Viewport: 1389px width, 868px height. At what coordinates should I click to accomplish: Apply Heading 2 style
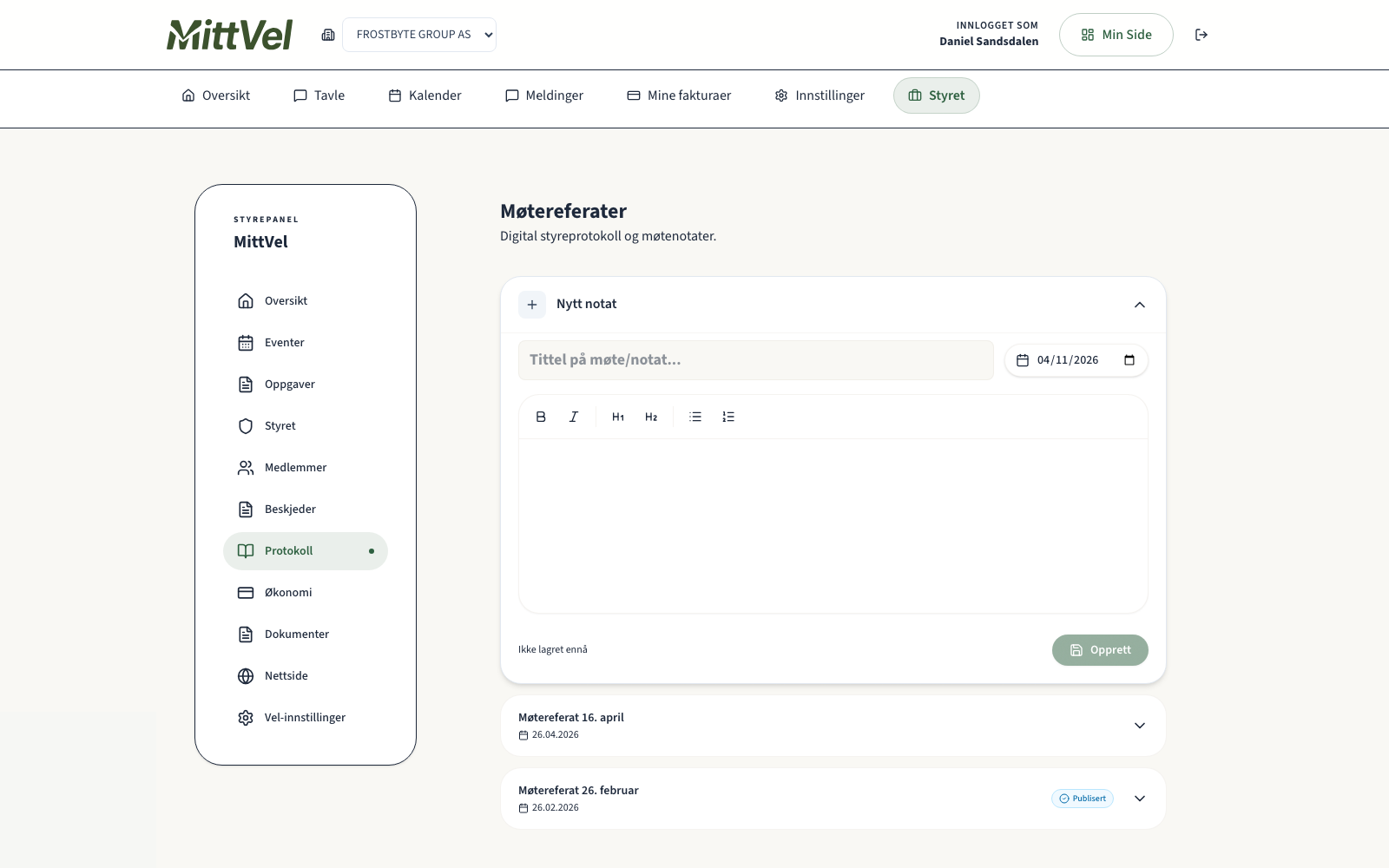point(651,417)
